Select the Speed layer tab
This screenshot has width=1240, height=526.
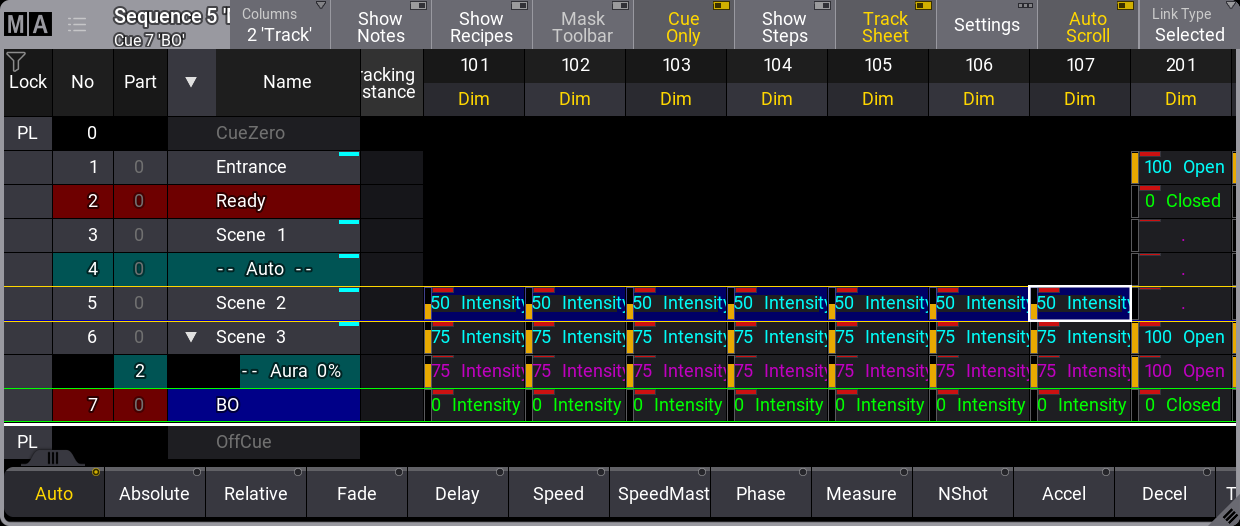coord(558,493)
